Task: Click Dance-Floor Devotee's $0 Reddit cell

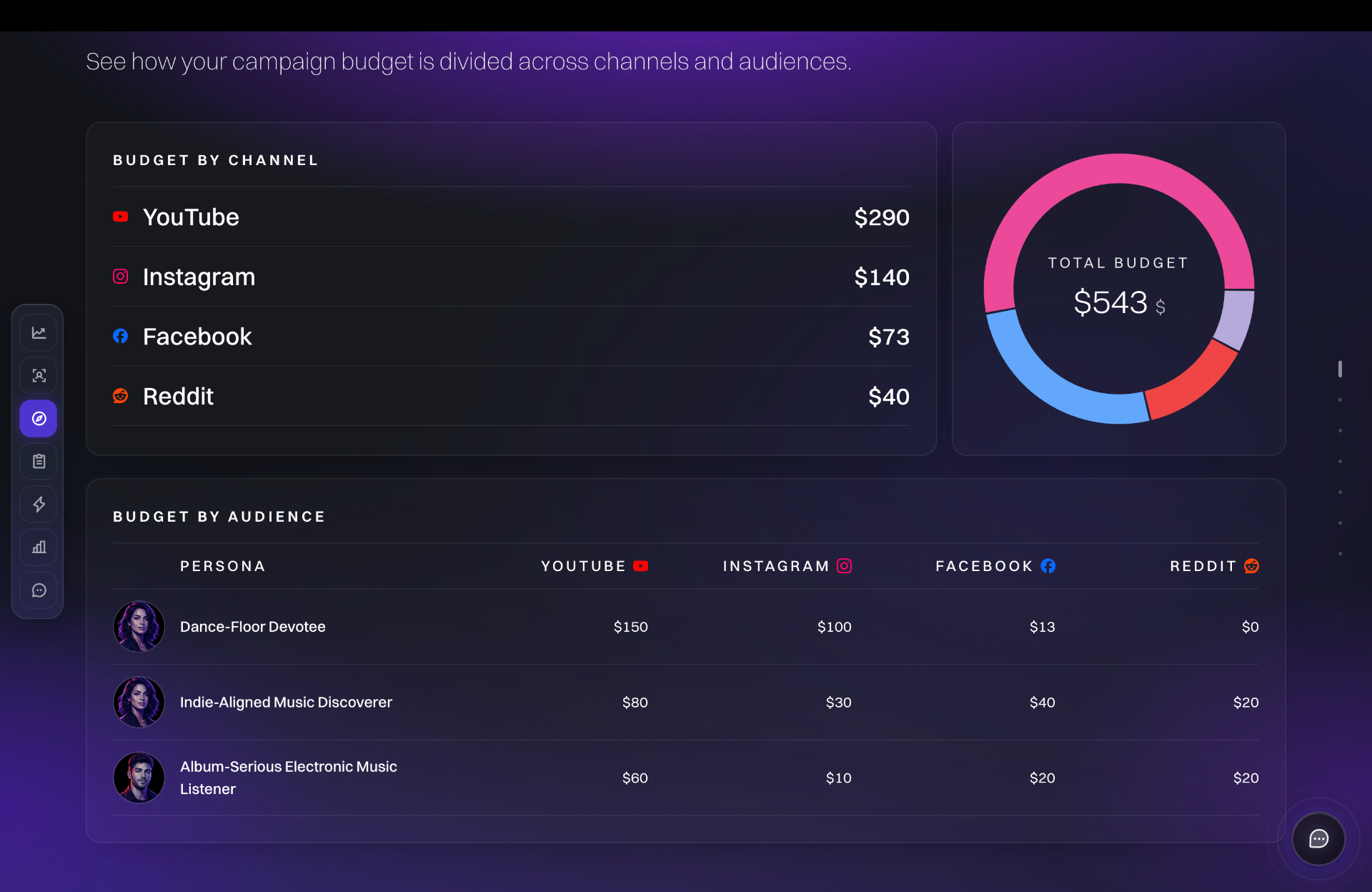Action: [x=1251, y=627]
